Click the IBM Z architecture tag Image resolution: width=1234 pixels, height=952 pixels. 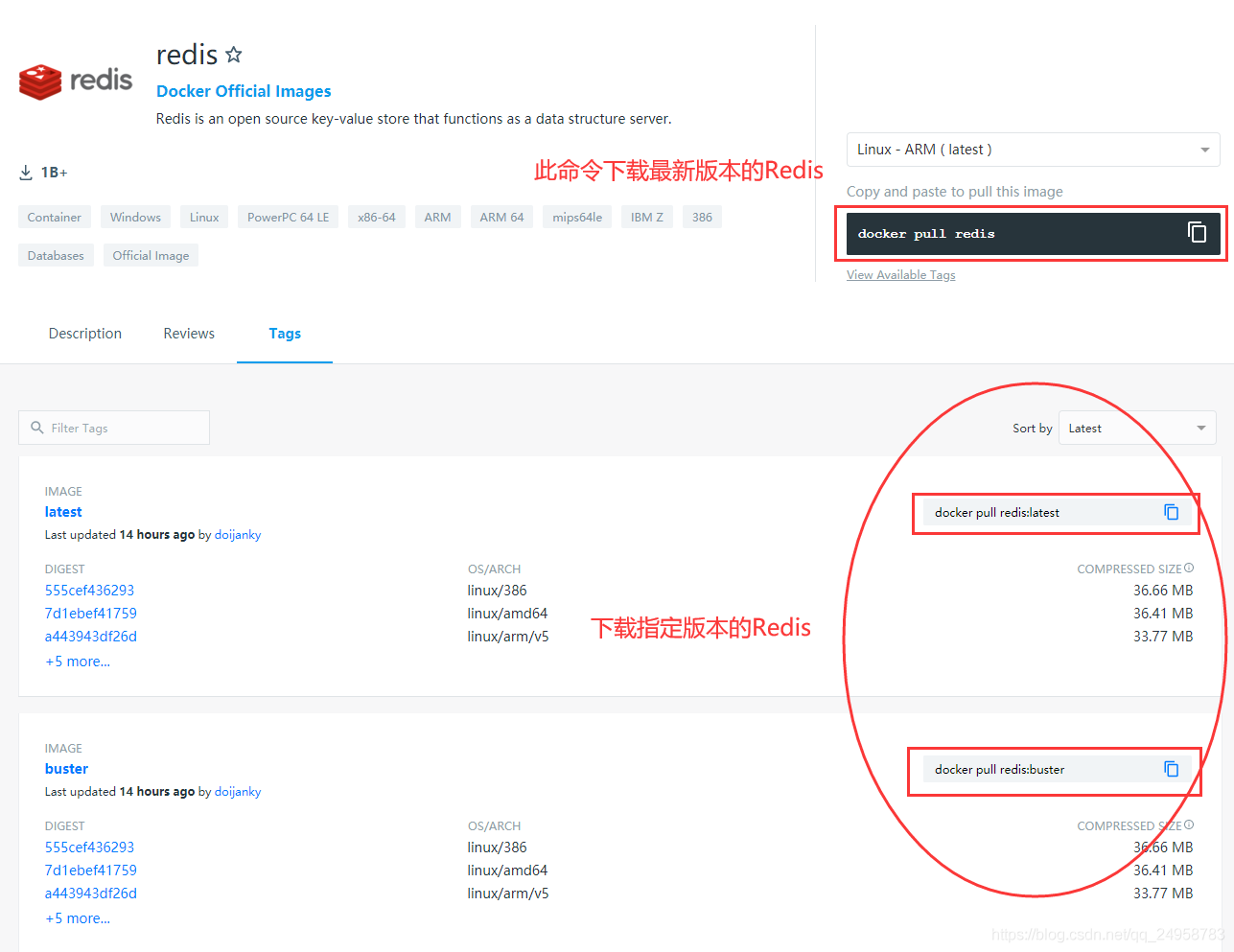pos(647,217)
